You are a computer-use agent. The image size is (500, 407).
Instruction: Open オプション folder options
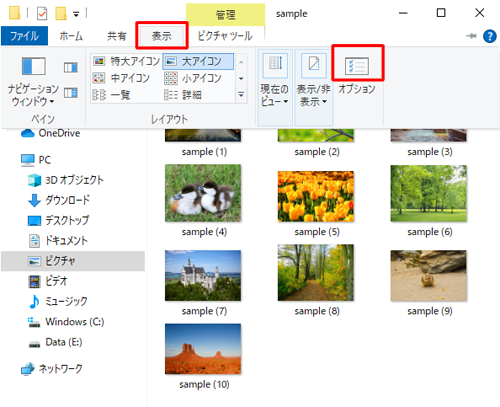(x=357, y=74)
